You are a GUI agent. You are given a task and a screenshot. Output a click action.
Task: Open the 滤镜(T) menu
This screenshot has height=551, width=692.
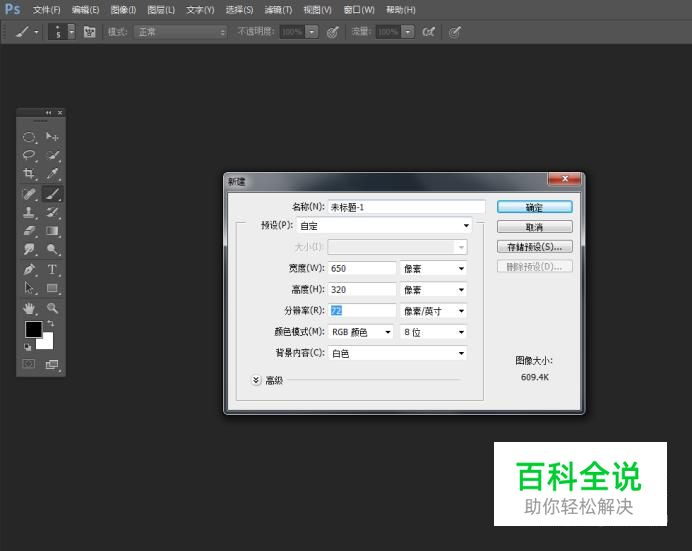pos(278,10)
